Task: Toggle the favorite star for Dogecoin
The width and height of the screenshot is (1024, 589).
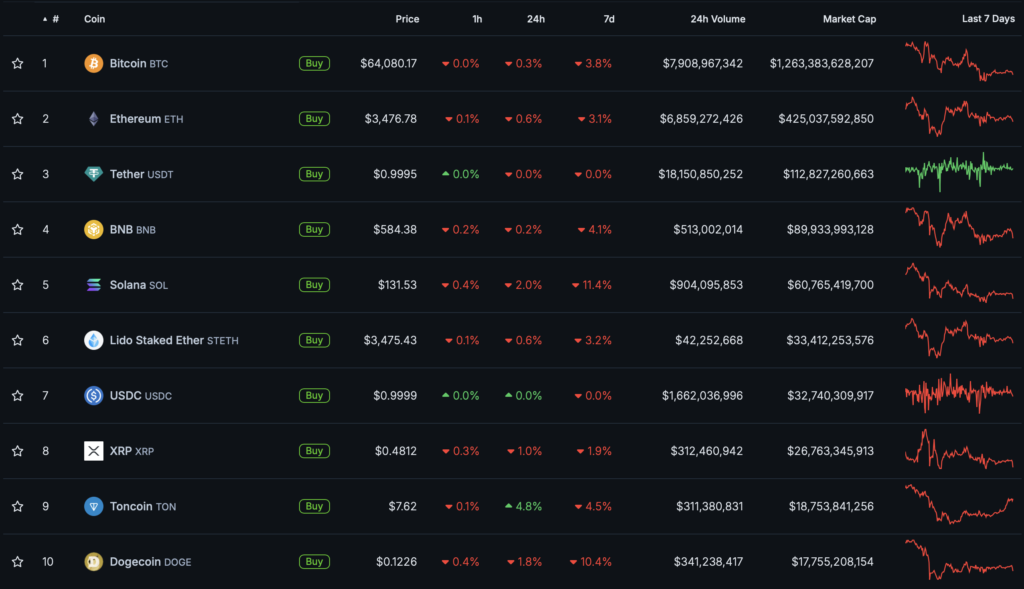Action: [x=17, y=561]
